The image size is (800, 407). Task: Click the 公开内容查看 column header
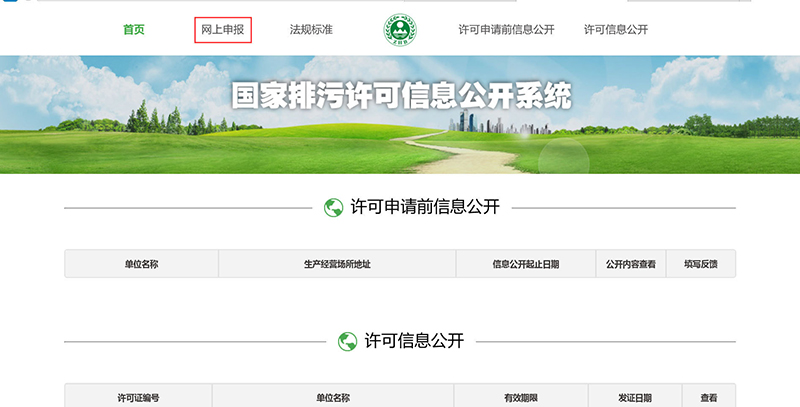tap(631, 264)
